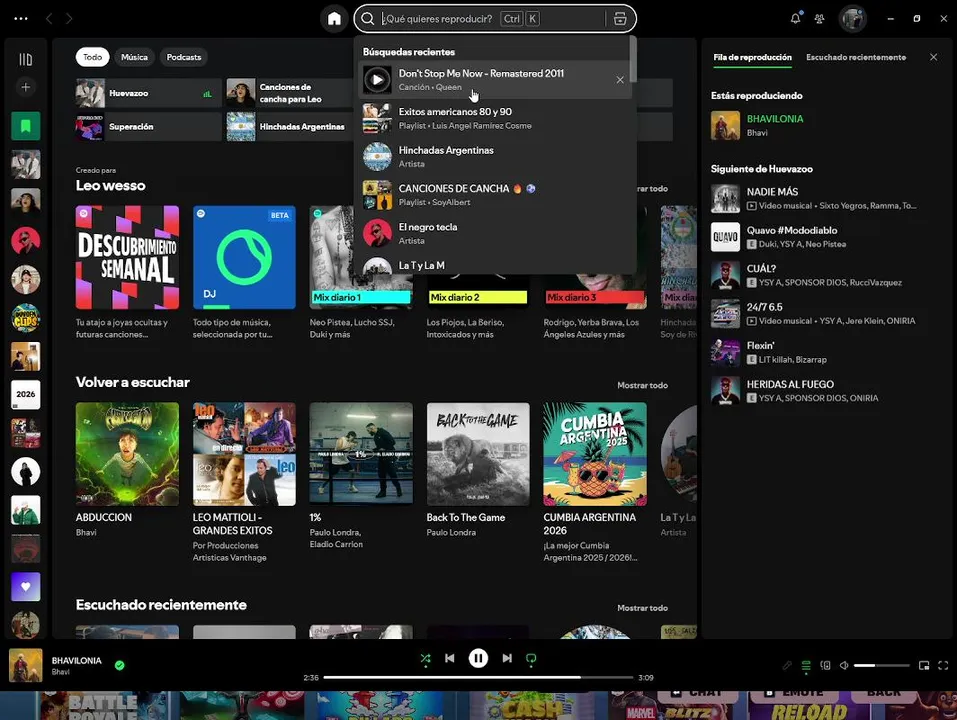Seek on the song progress bar

click(478, 677)
